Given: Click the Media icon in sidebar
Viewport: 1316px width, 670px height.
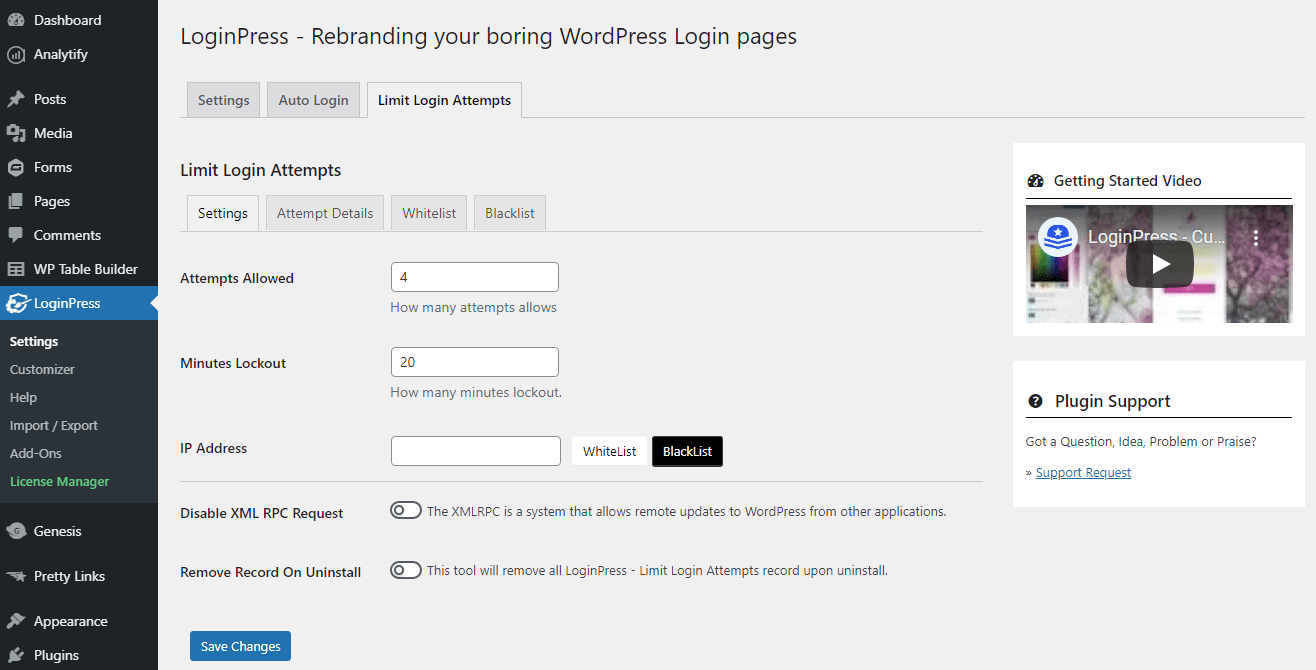Looking at the screenshot, I should pos(15,133).
